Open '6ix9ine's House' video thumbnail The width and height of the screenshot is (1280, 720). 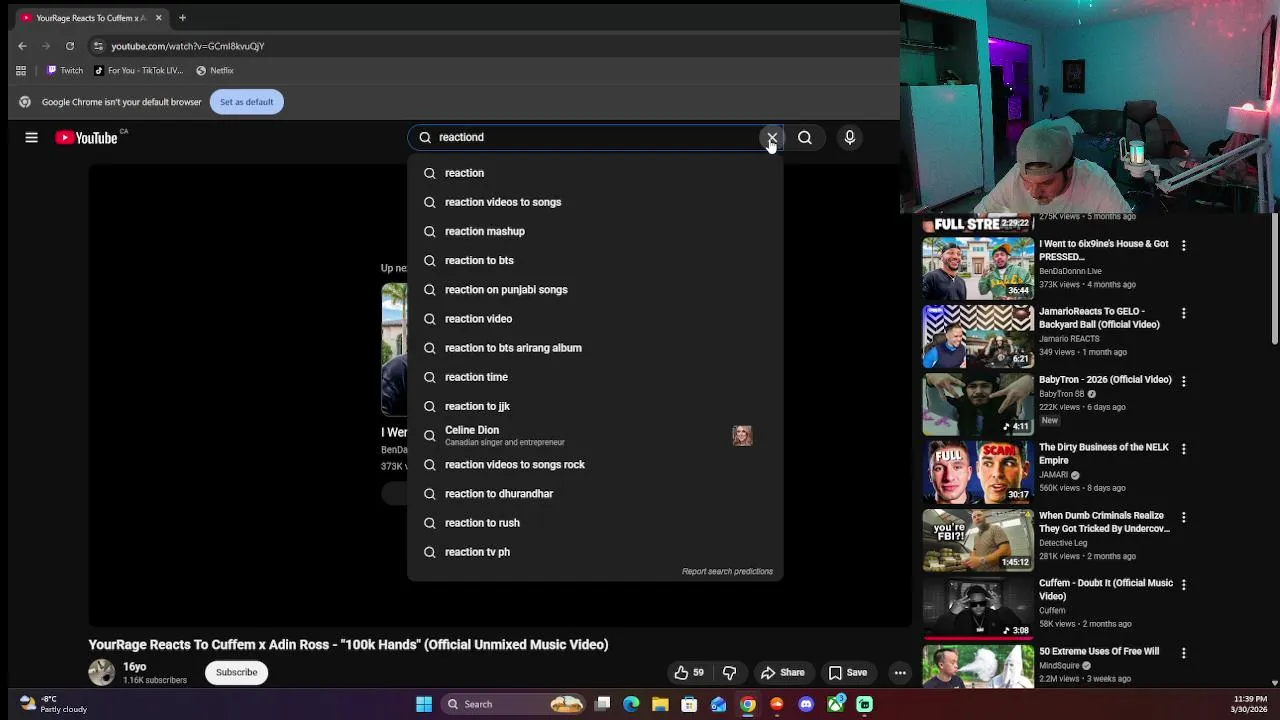point(978,268)
